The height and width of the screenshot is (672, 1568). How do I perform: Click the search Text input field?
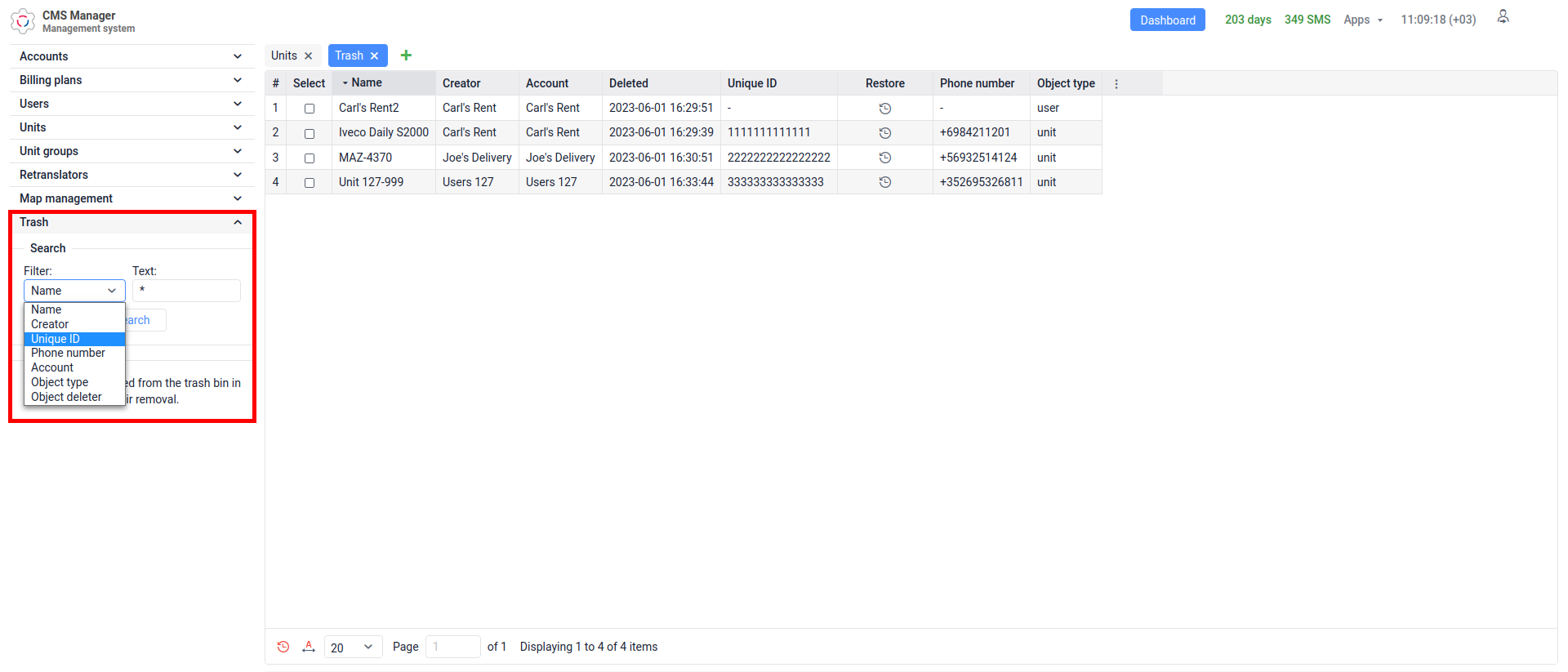(187, 291)
